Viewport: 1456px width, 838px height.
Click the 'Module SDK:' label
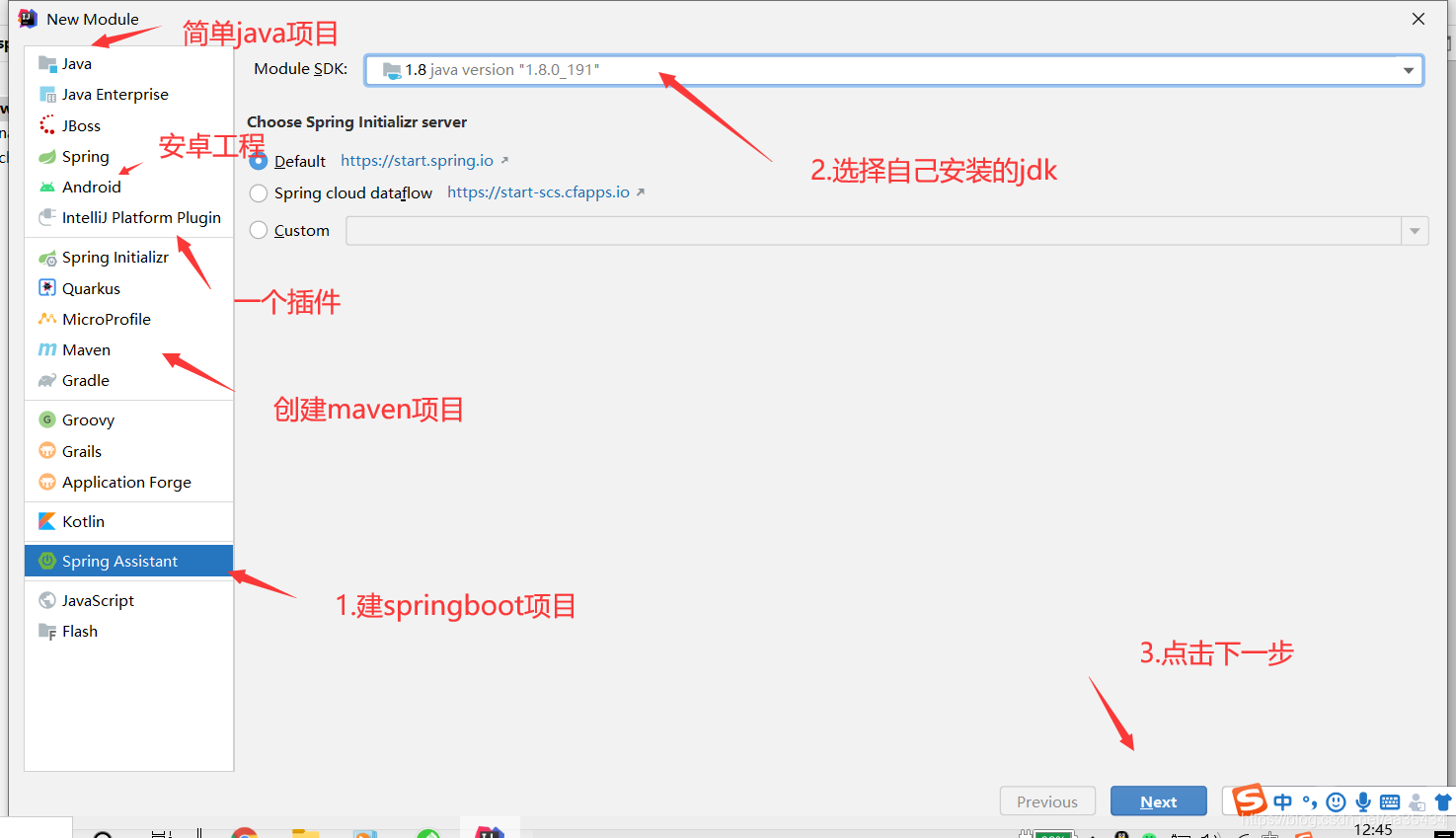pyautogui.click(x=301, y=68)
